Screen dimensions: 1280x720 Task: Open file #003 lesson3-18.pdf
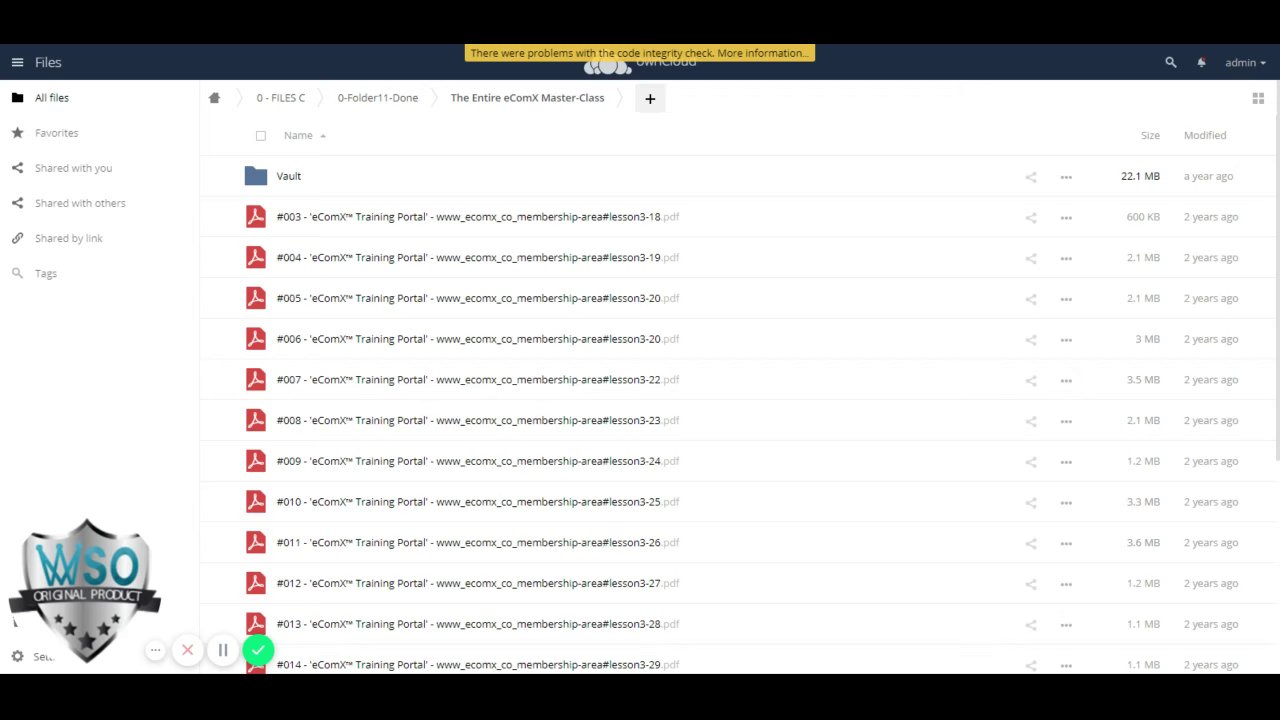[x=478, y=217]
